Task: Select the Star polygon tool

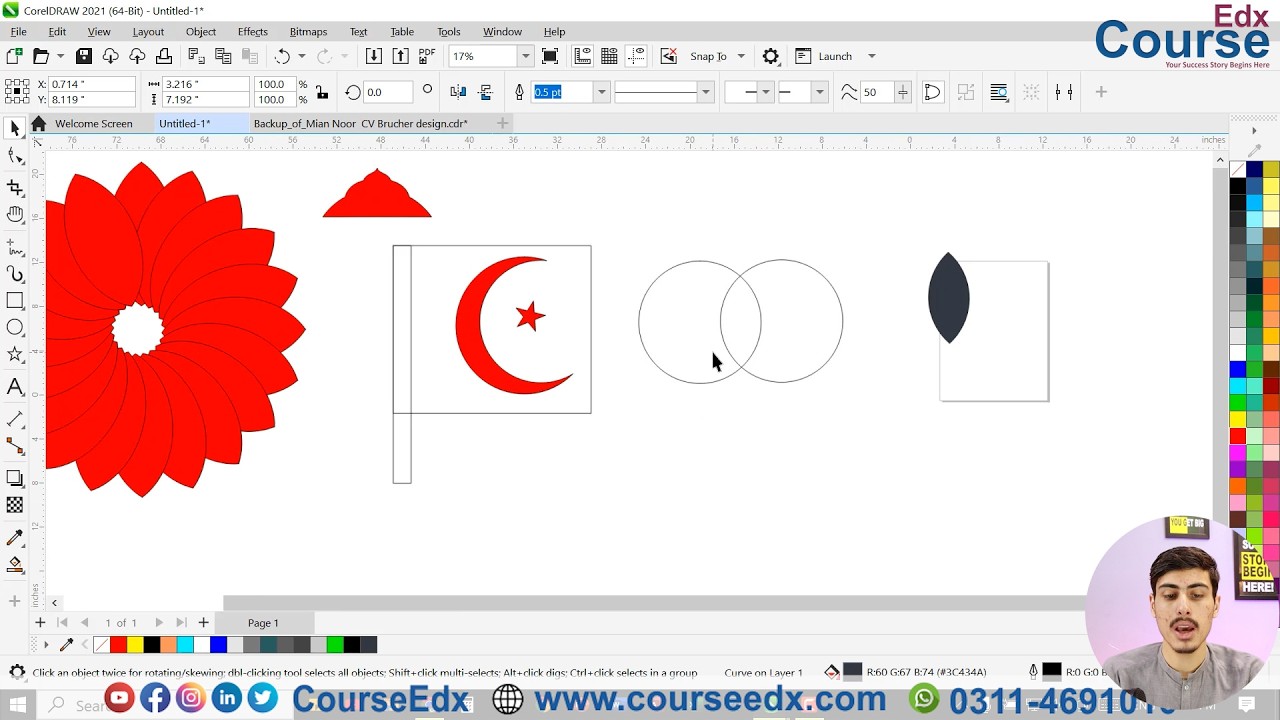Action: coord(14,355)
